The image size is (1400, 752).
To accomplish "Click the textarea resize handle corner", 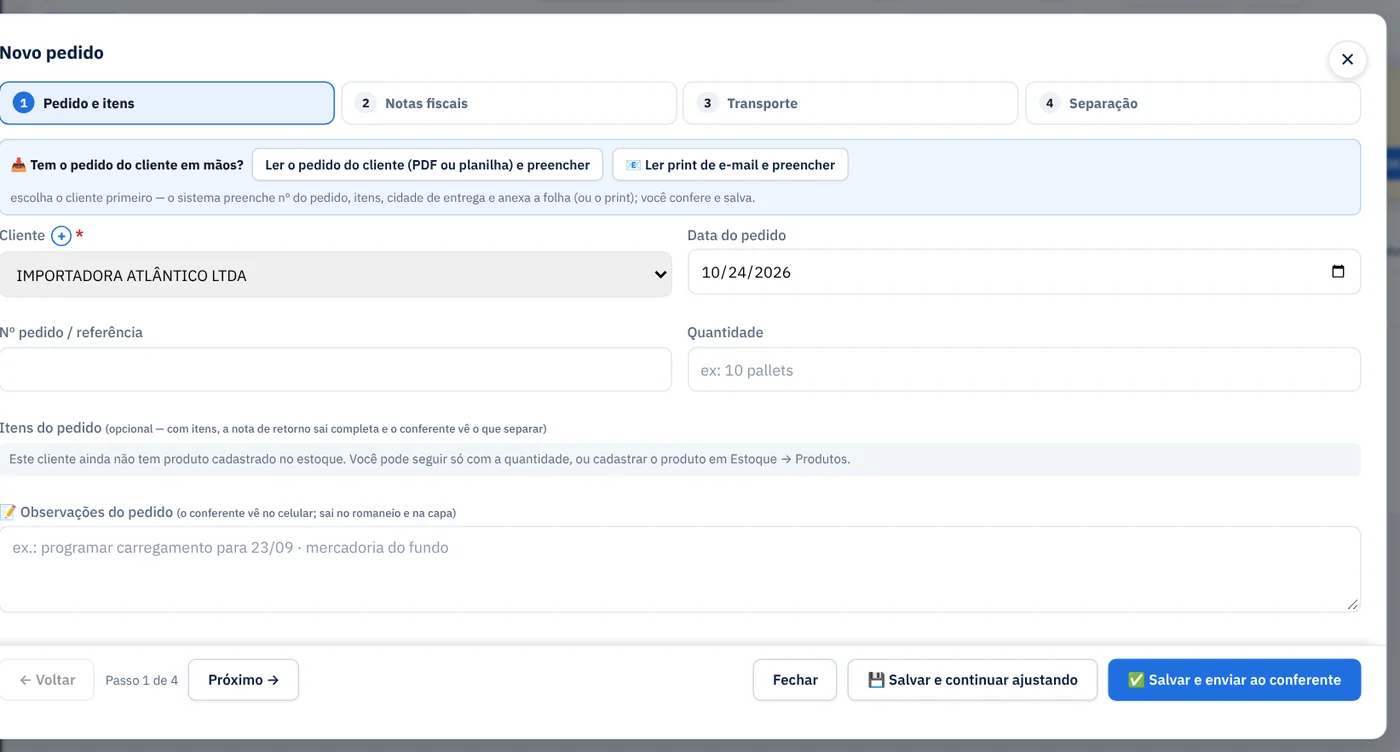I will [x=1353, y=604].
